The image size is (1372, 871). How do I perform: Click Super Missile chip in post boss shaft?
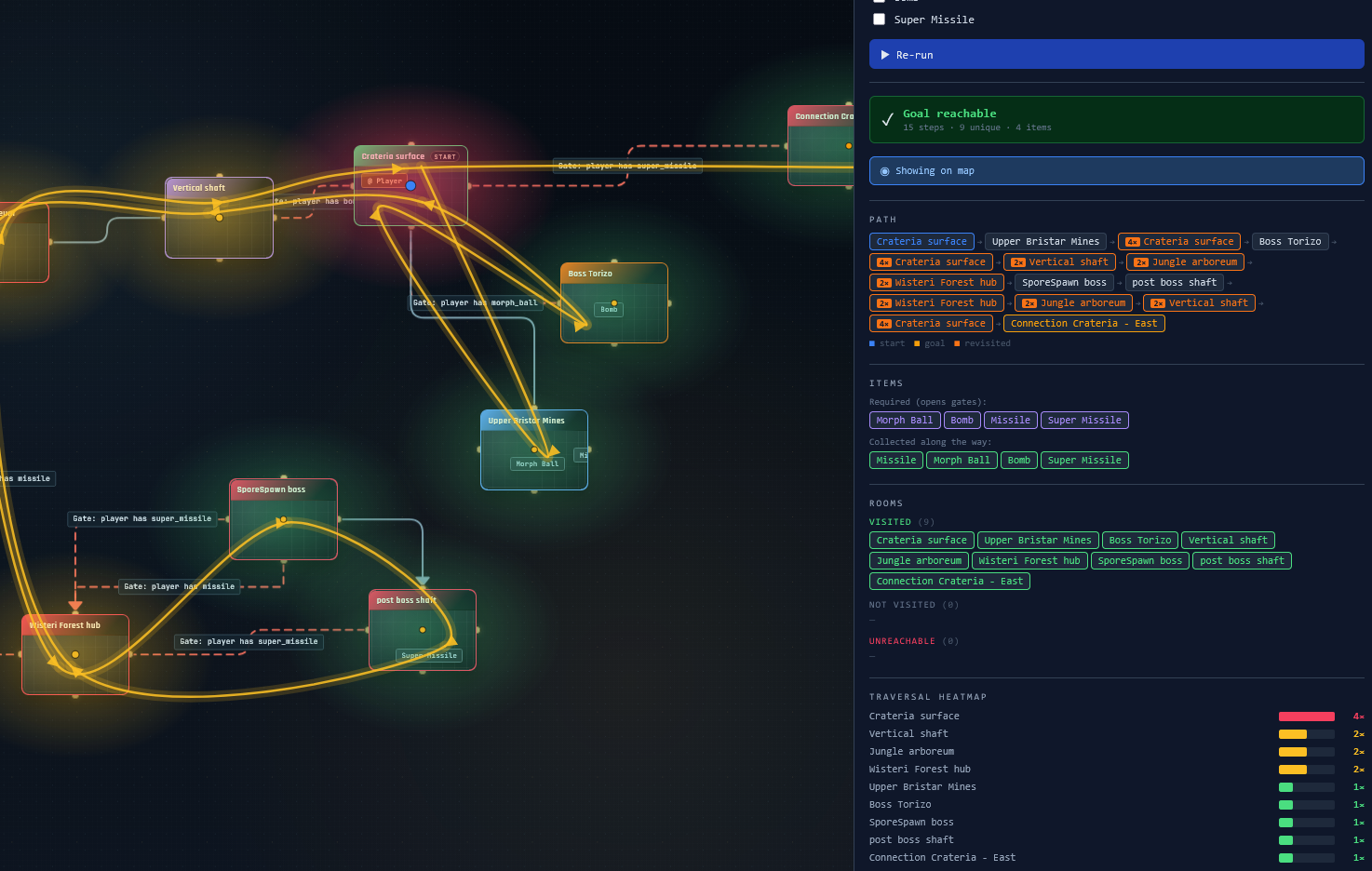pos(429,655)
